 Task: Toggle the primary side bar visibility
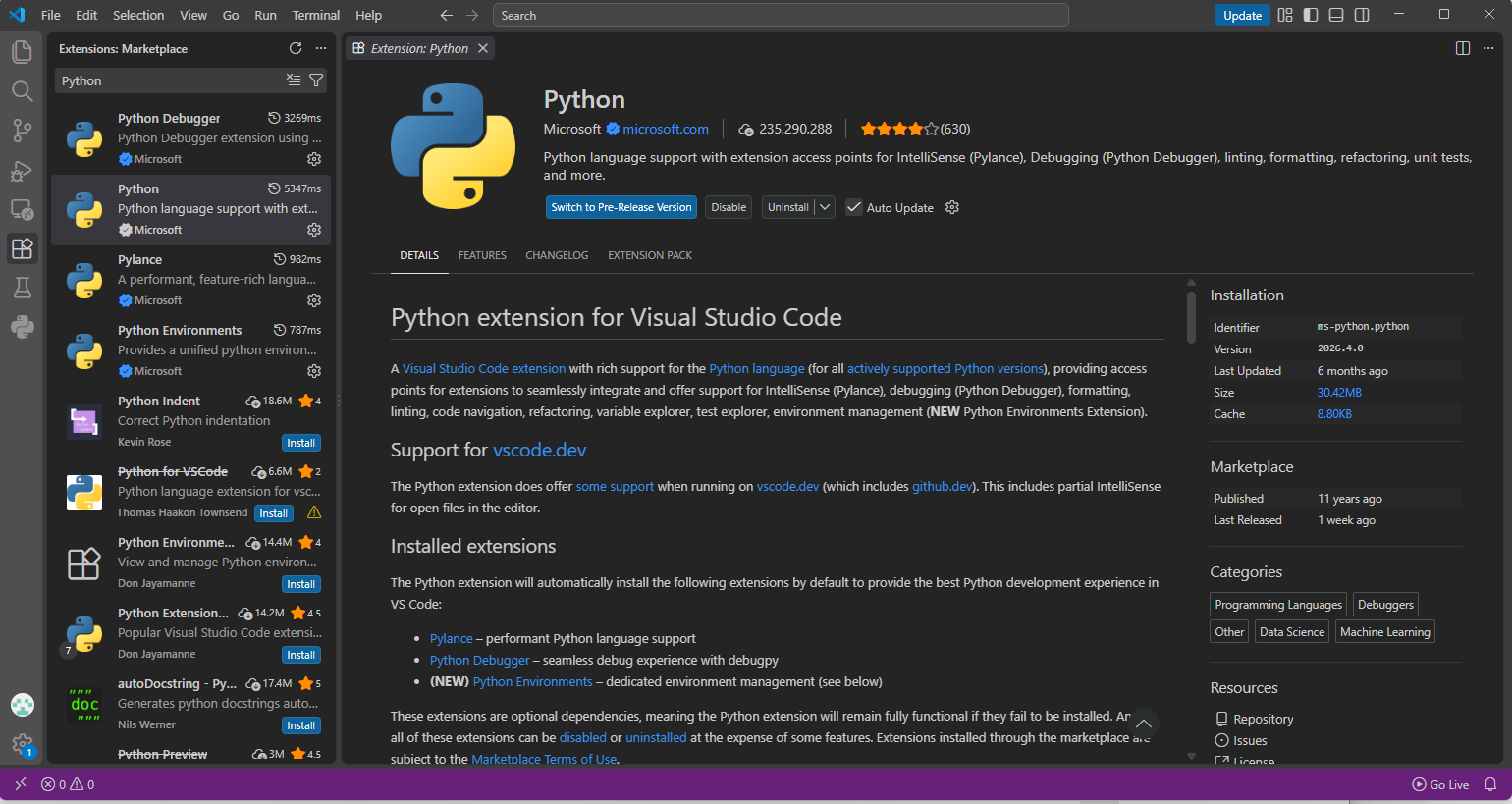(x=1311, y=15)
